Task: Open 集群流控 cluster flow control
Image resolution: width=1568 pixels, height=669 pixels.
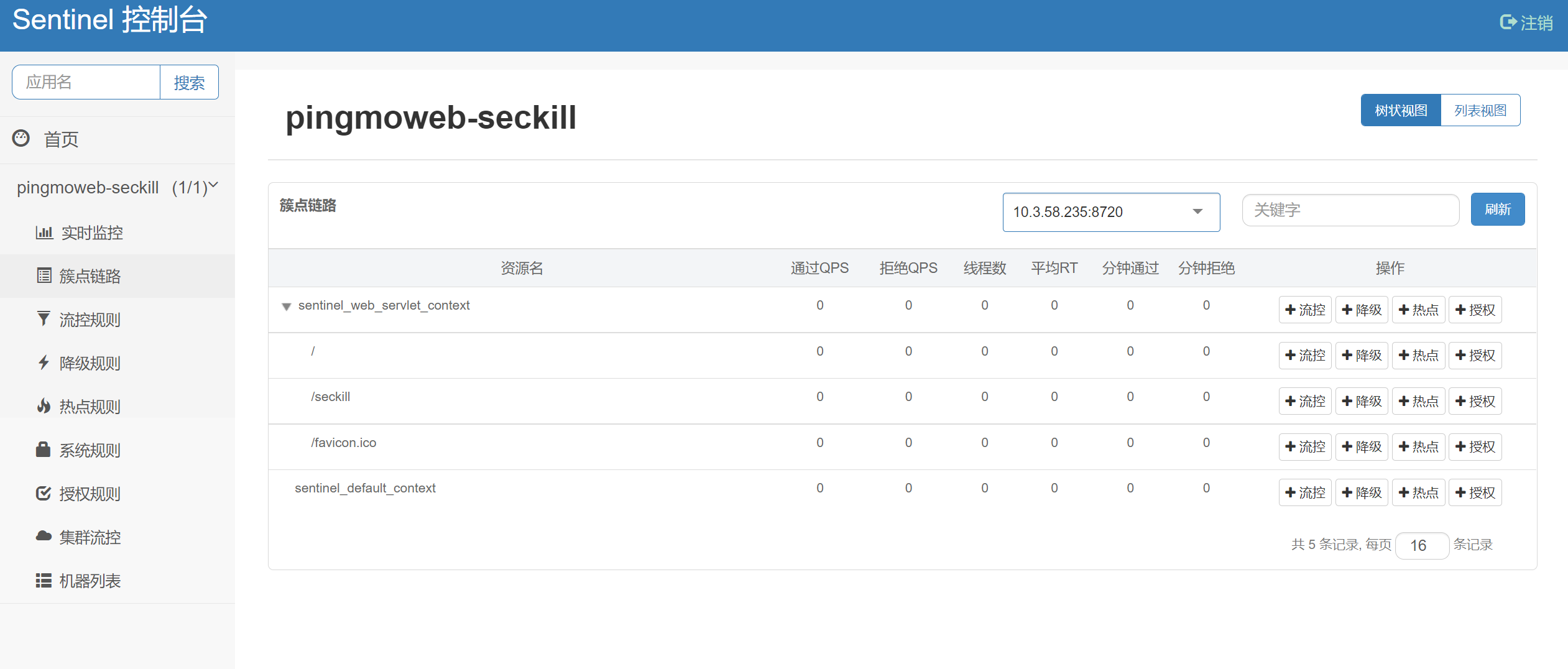Action: [90, 537]
